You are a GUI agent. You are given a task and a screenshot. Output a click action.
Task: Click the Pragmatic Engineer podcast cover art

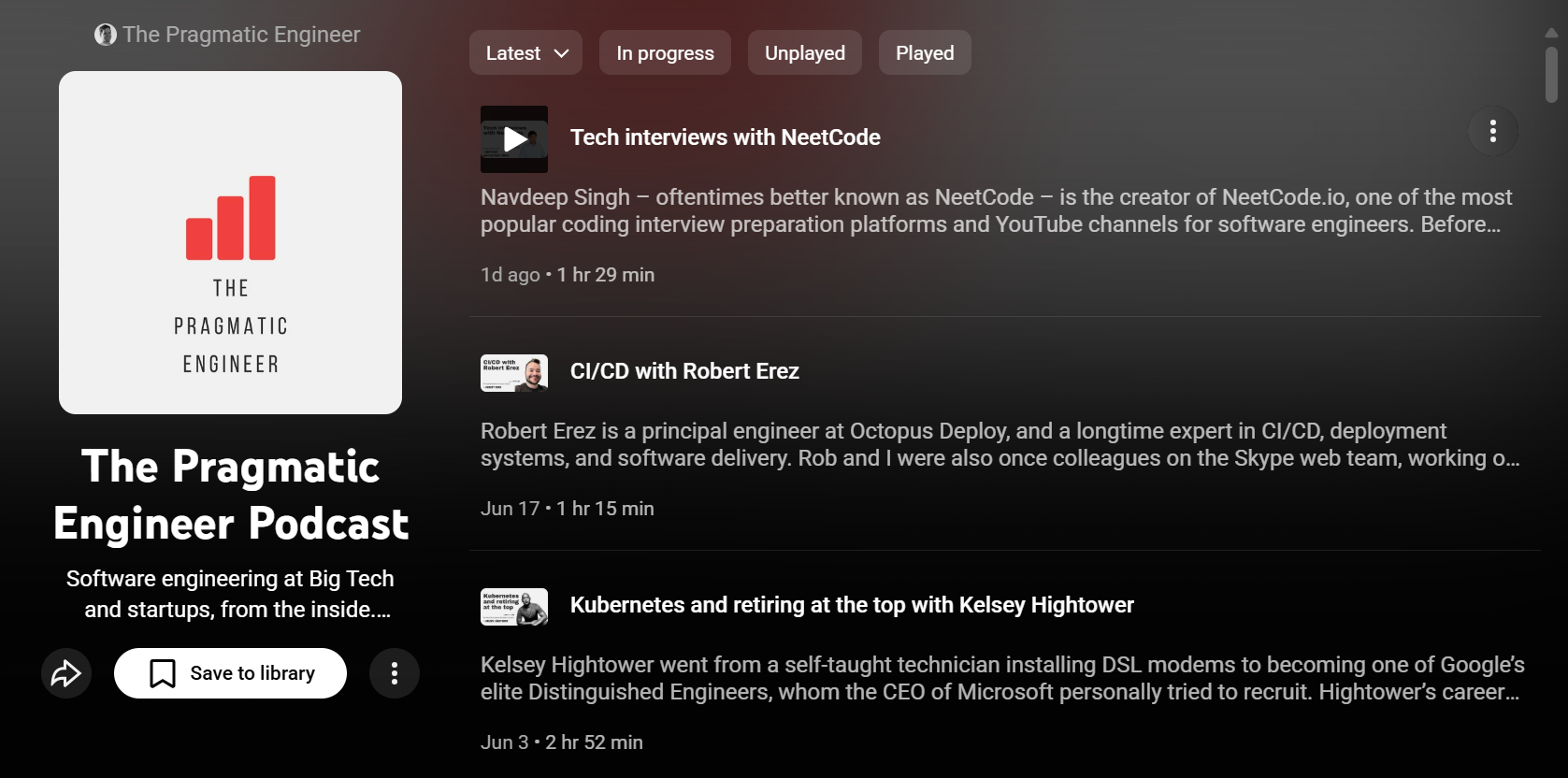230,242
